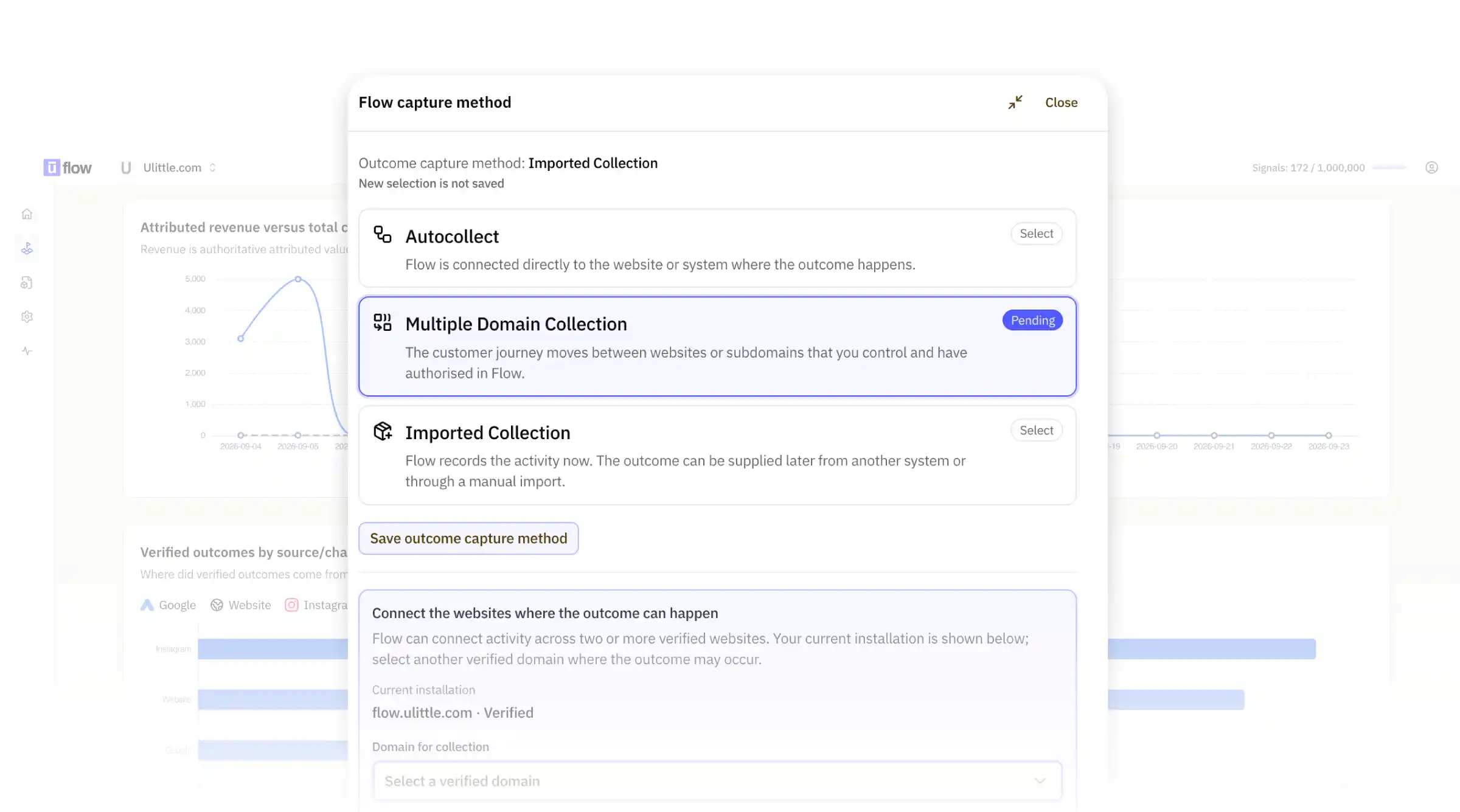This screenshot has height=812, width=1460.
Task: Click the Signals usage progress bar
Action: pyautogui.click(x=1389, y=167)
